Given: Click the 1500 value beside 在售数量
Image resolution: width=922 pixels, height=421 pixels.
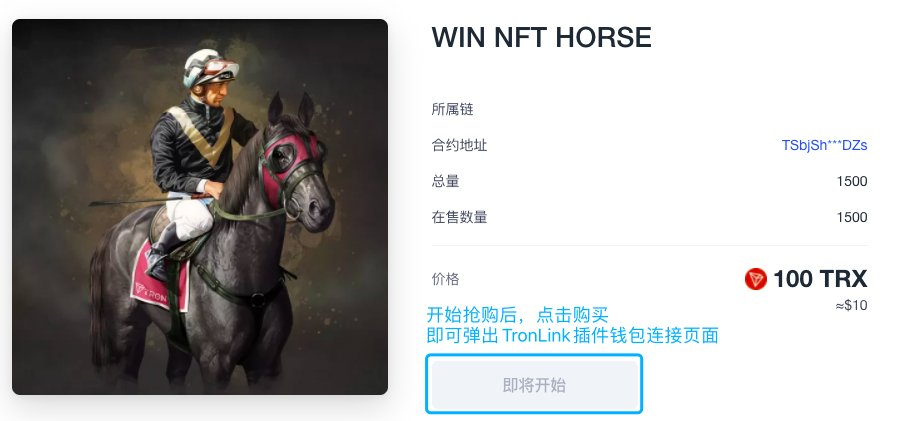Looking at the screenshot, I should pos(851,217).
